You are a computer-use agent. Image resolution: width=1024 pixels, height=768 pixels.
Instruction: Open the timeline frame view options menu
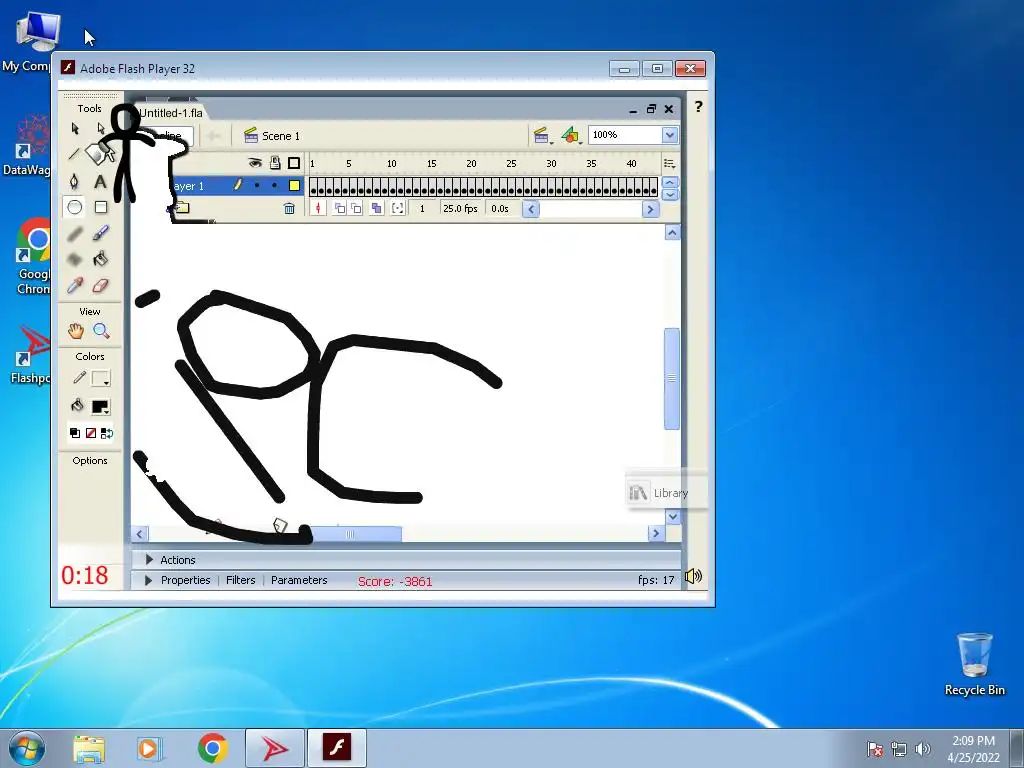669,163
